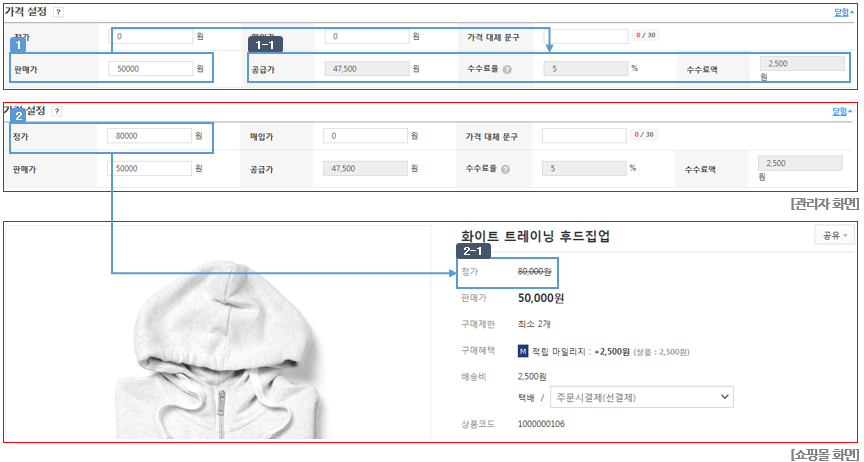The width and height of the screenshot is (864, 462).
Task: Click the 정가 input showing 80000
Action: 150,136
